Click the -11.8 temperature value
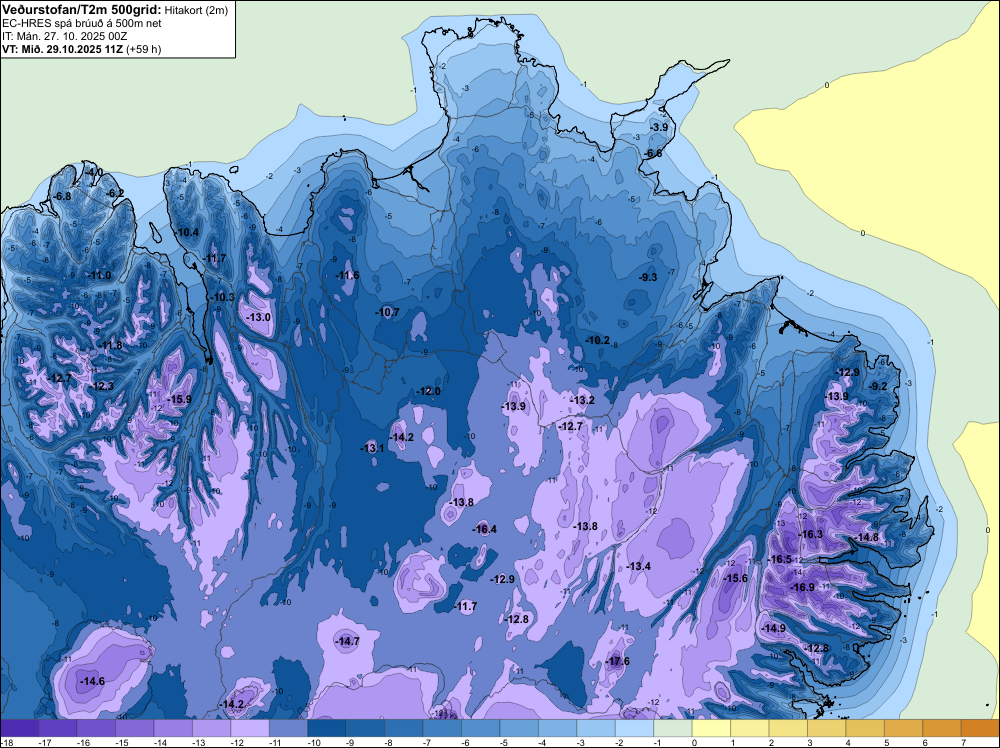 click(x=110, y=346)
